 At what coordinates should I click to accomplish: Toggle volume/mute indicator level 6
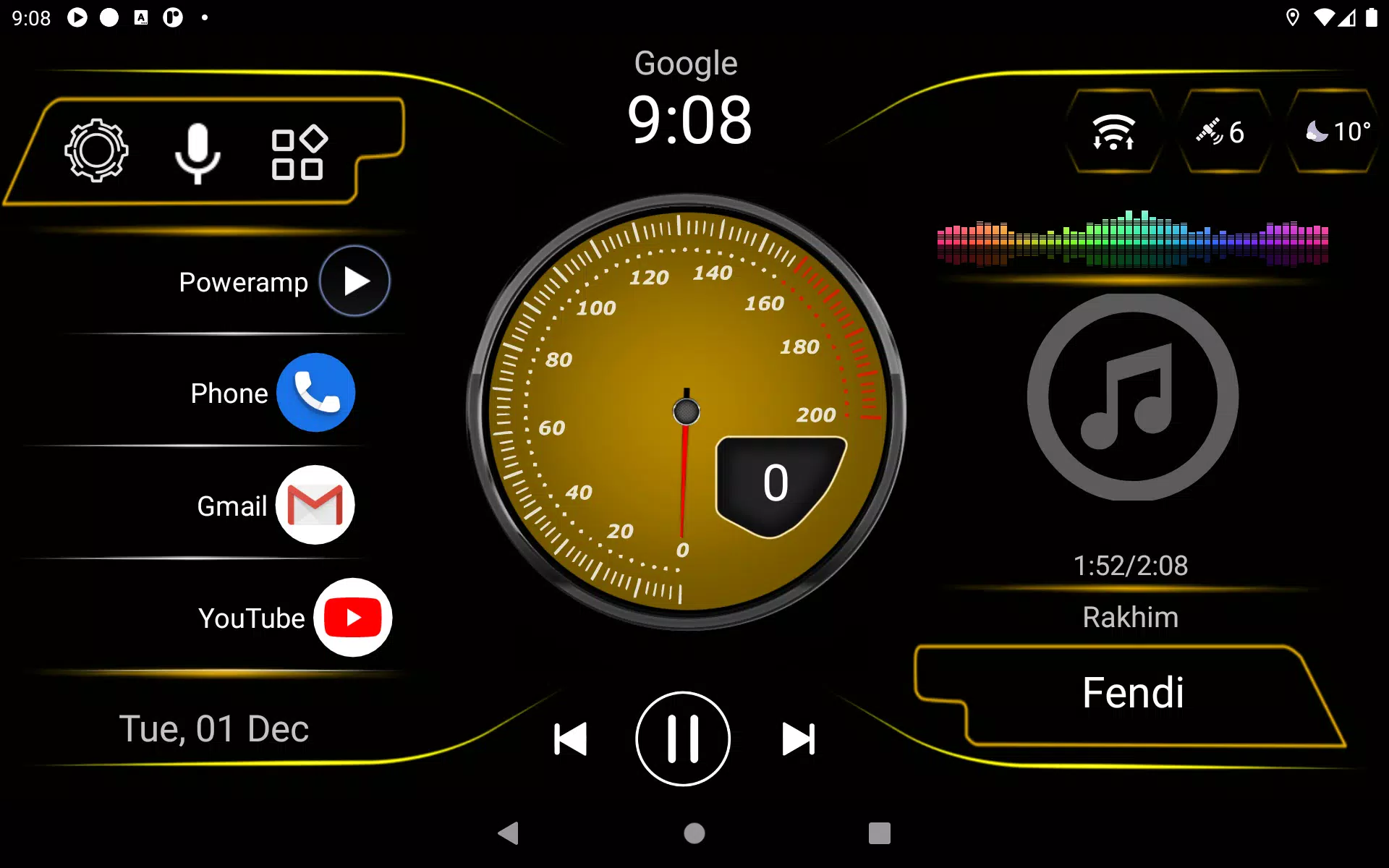pyautogui.click(x=1221, y=131)
